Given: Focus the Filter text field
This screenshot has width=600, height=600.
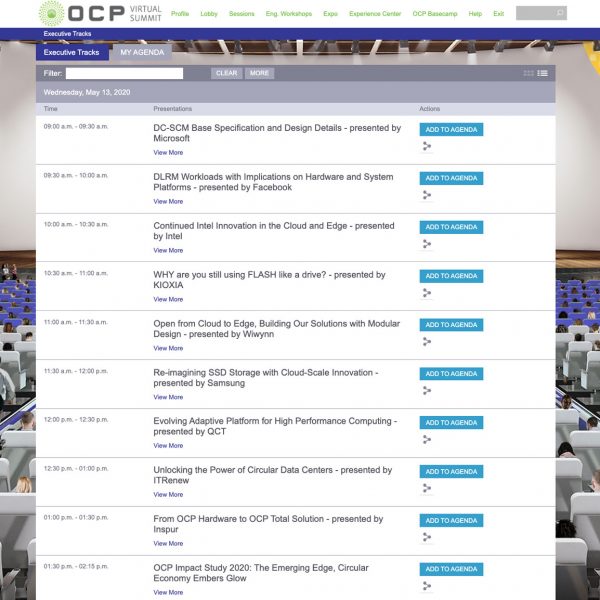Looking at the screenshot, I should tap(124, 73).
